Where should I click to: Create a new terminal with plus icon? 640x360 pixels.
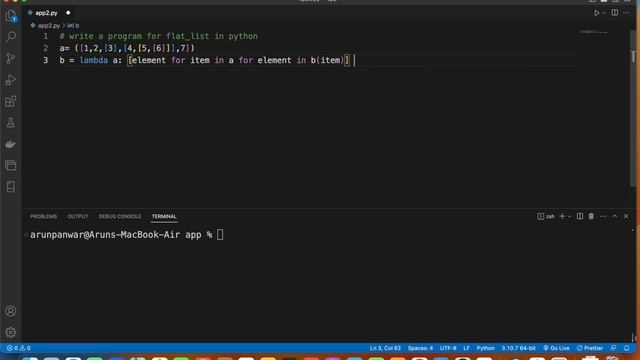pos(562,216)
